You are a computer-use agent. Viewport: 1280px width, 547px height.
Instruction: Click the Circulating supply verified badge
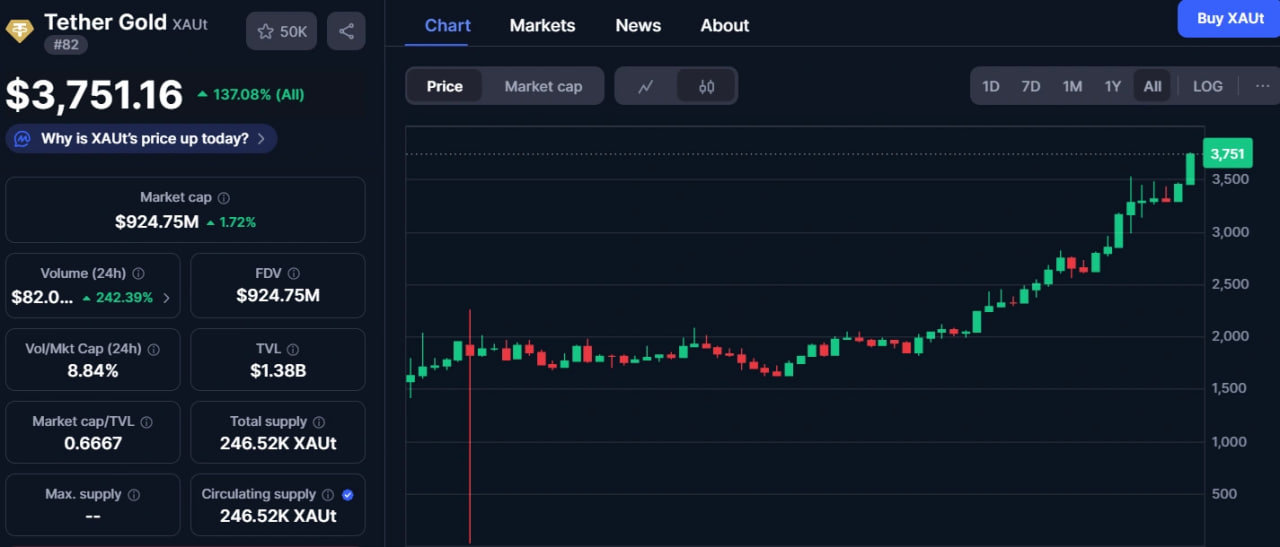pyautogui.click(x=348, y=494)
